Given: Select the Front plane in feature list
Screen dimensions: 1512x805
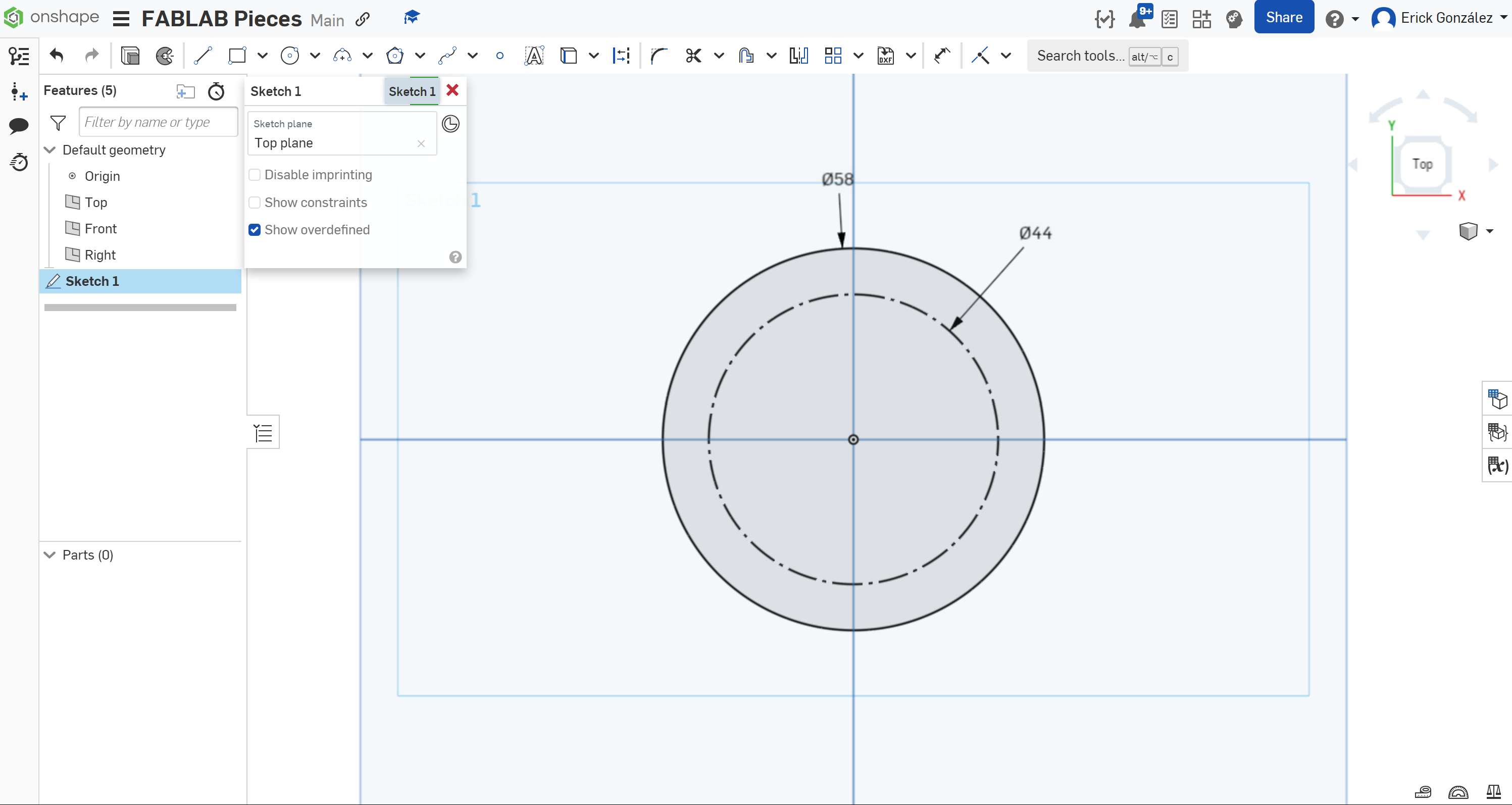Looking at the screenshot, I should point(100,228).
